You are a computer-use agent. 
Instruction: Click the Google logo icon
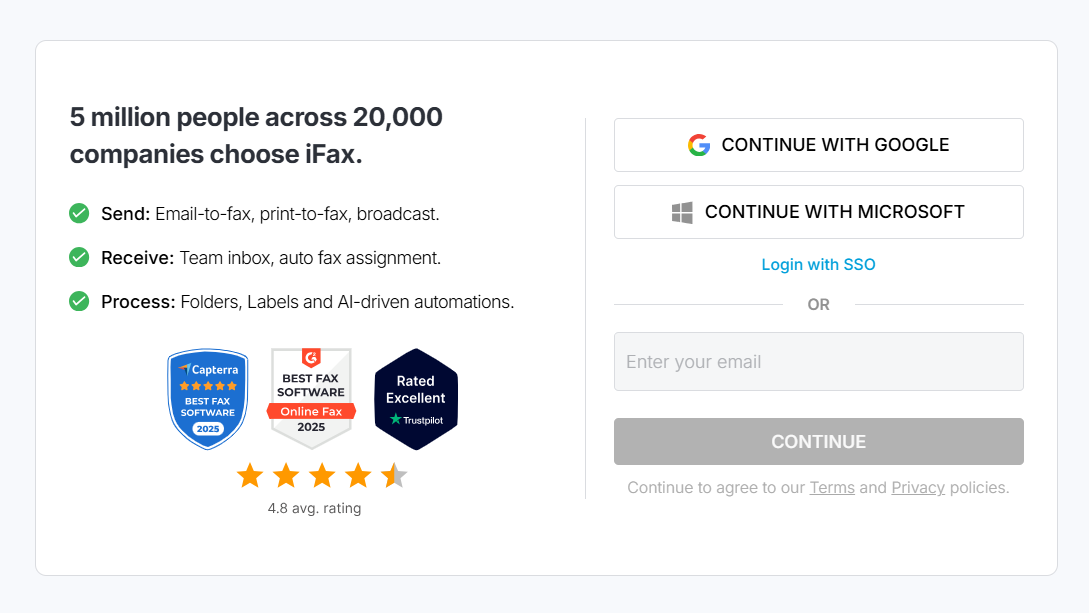click(699, 145)
